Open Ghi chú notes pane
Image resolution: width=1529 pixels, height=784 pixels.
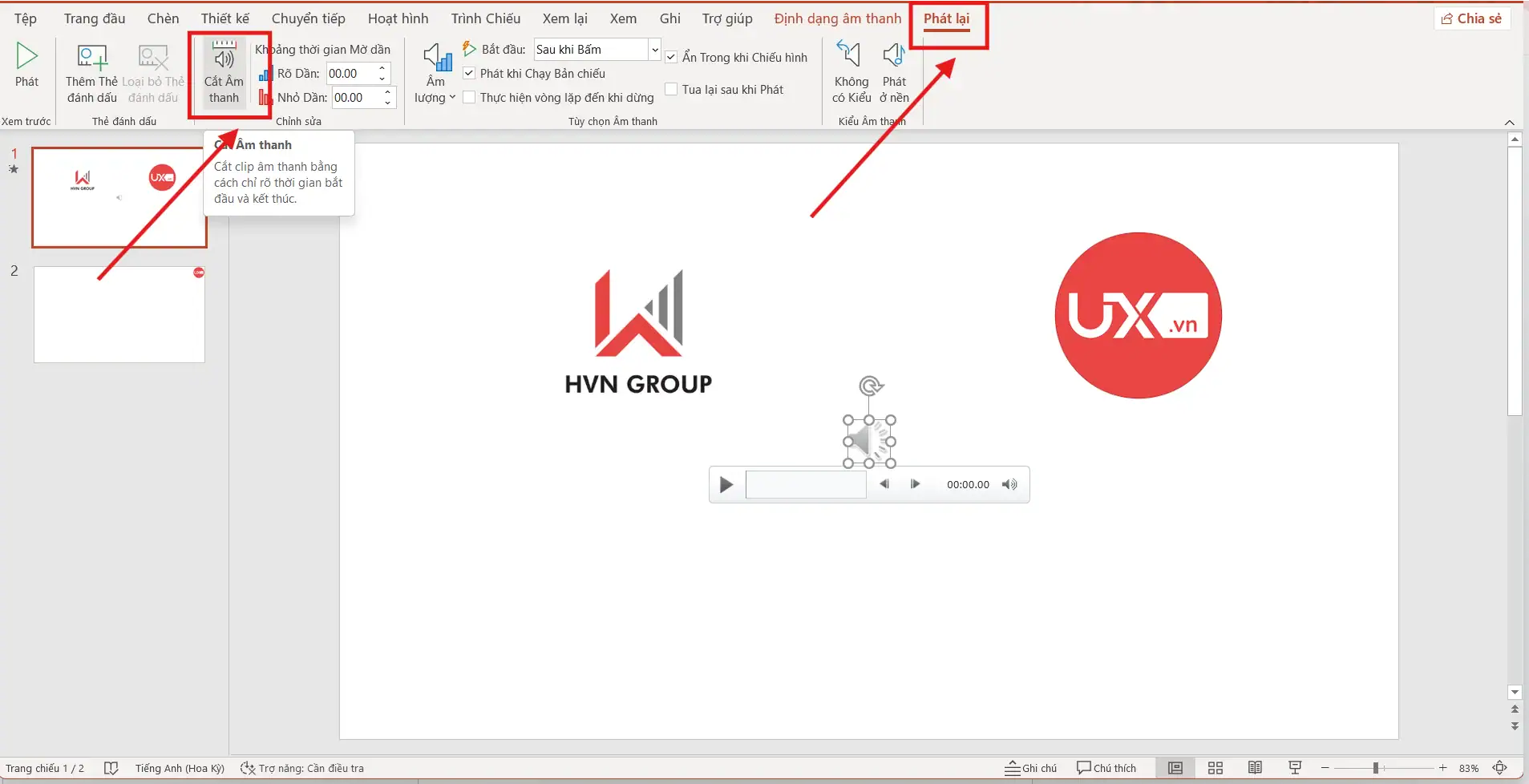coord(1031,768)
